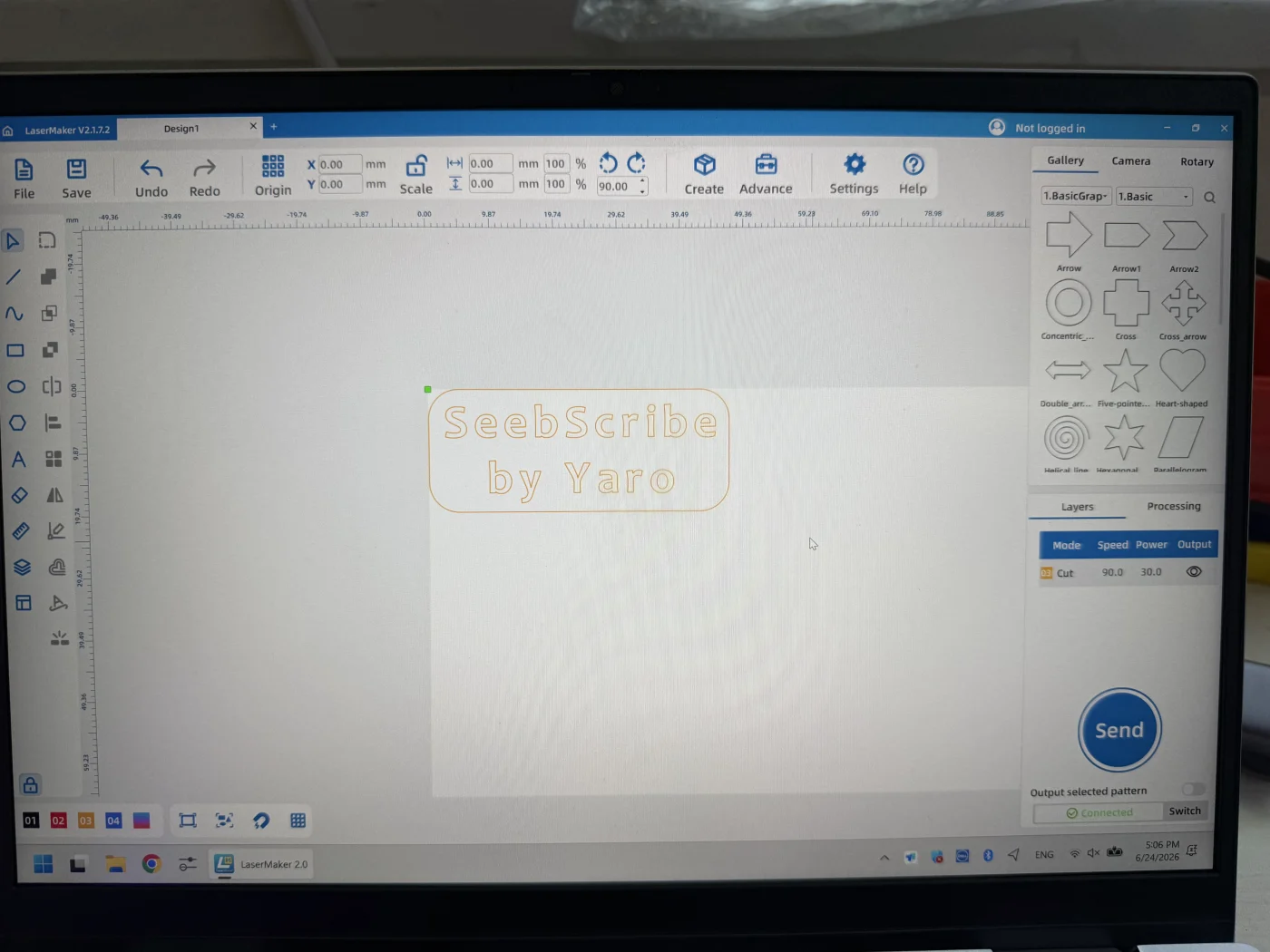1270x952 pixels.
Task: Open Settings gear in toolbar
Action: (855, 174)
